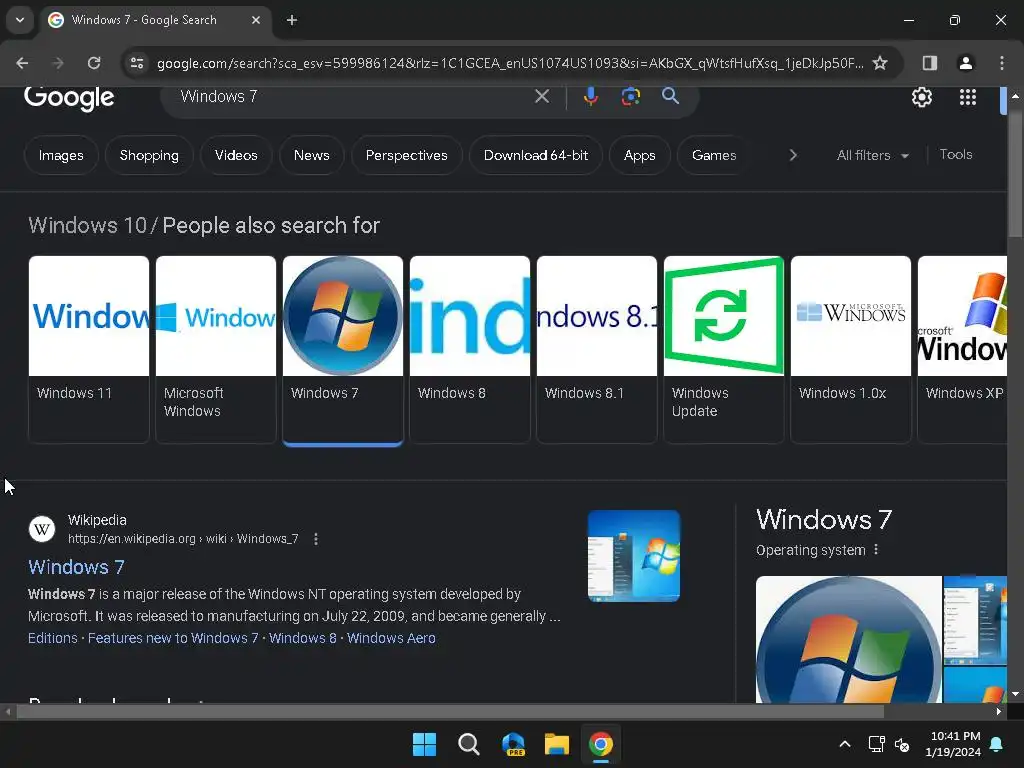Switch to News results

[x=312, y=155]
